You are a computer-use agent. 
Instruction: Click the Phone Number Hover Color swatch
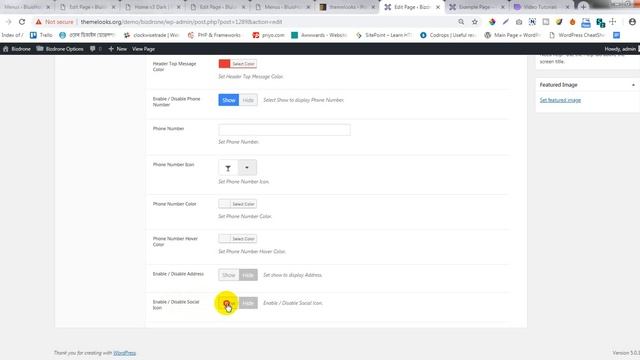224,239
